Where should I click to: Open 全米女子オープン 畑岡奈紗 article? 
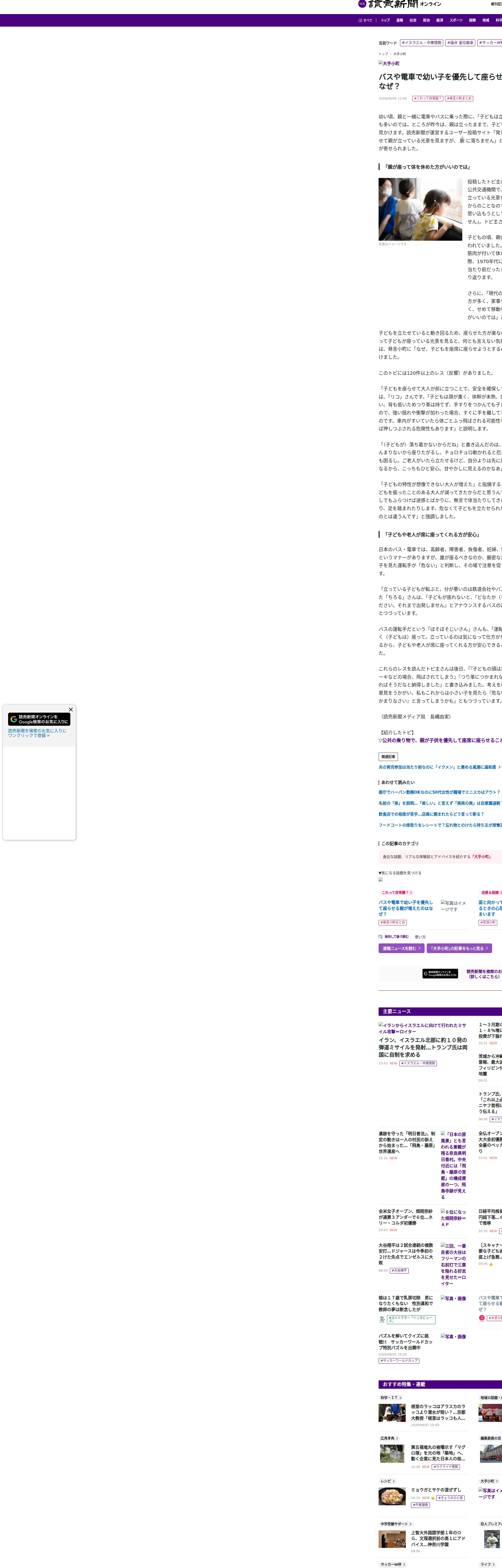[x=406, y=1217]
